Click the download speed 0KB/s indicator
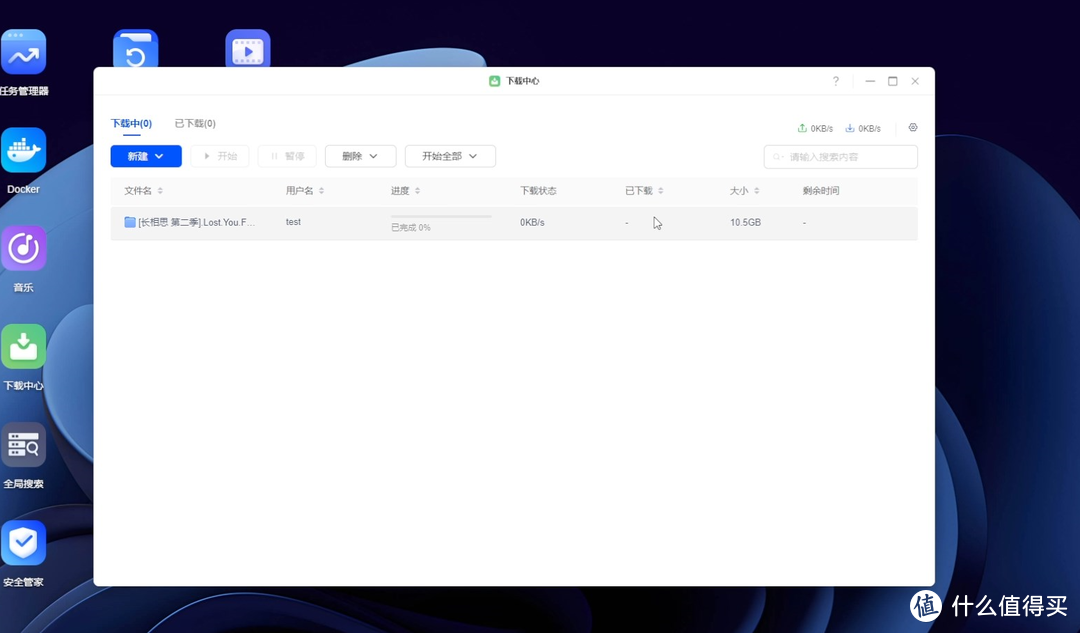The image size is (1080, 633). 863,128
